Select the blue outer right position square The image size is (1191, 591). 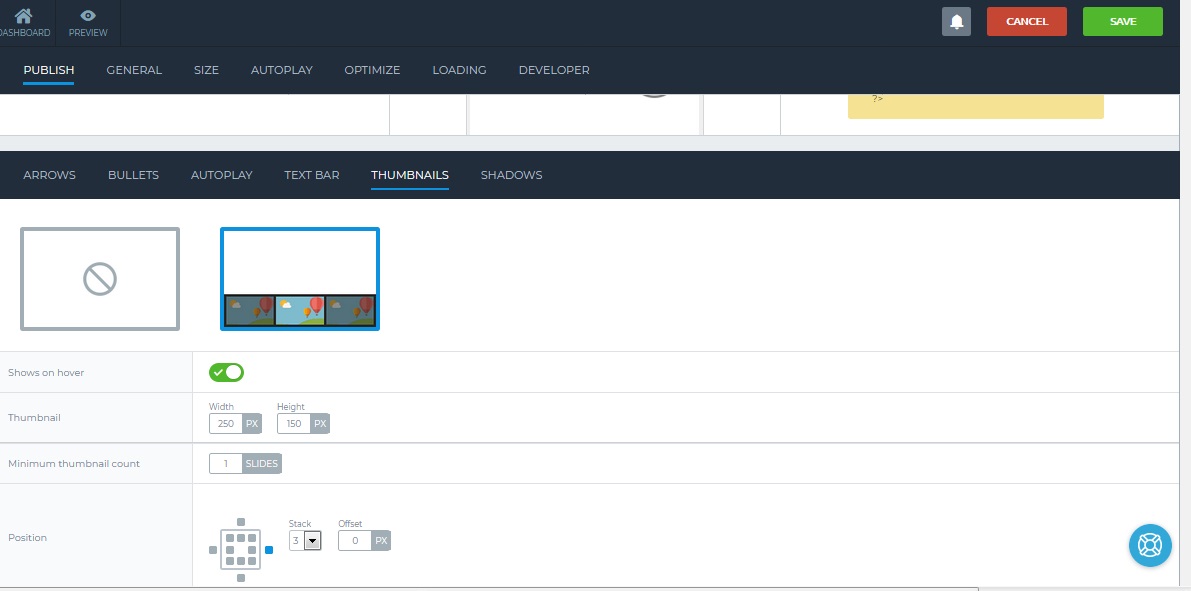coord(269,550)
